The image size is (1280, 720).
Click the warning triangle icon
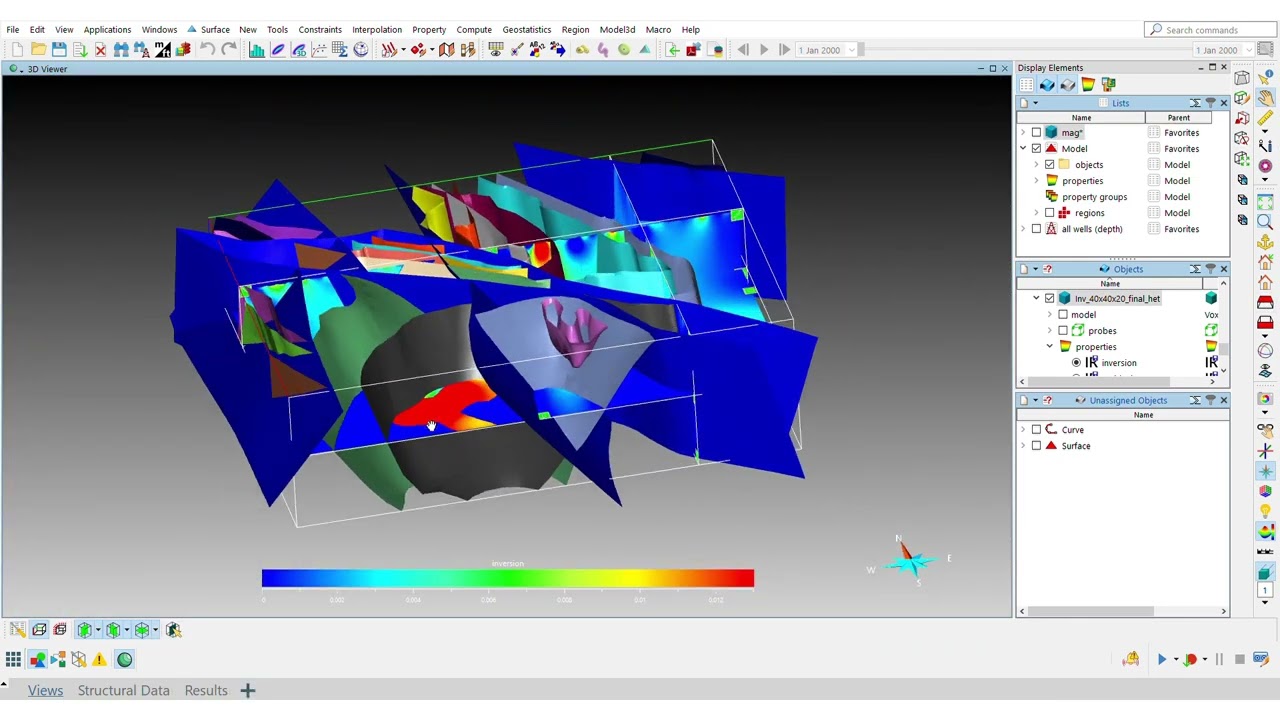coord(99,659)
